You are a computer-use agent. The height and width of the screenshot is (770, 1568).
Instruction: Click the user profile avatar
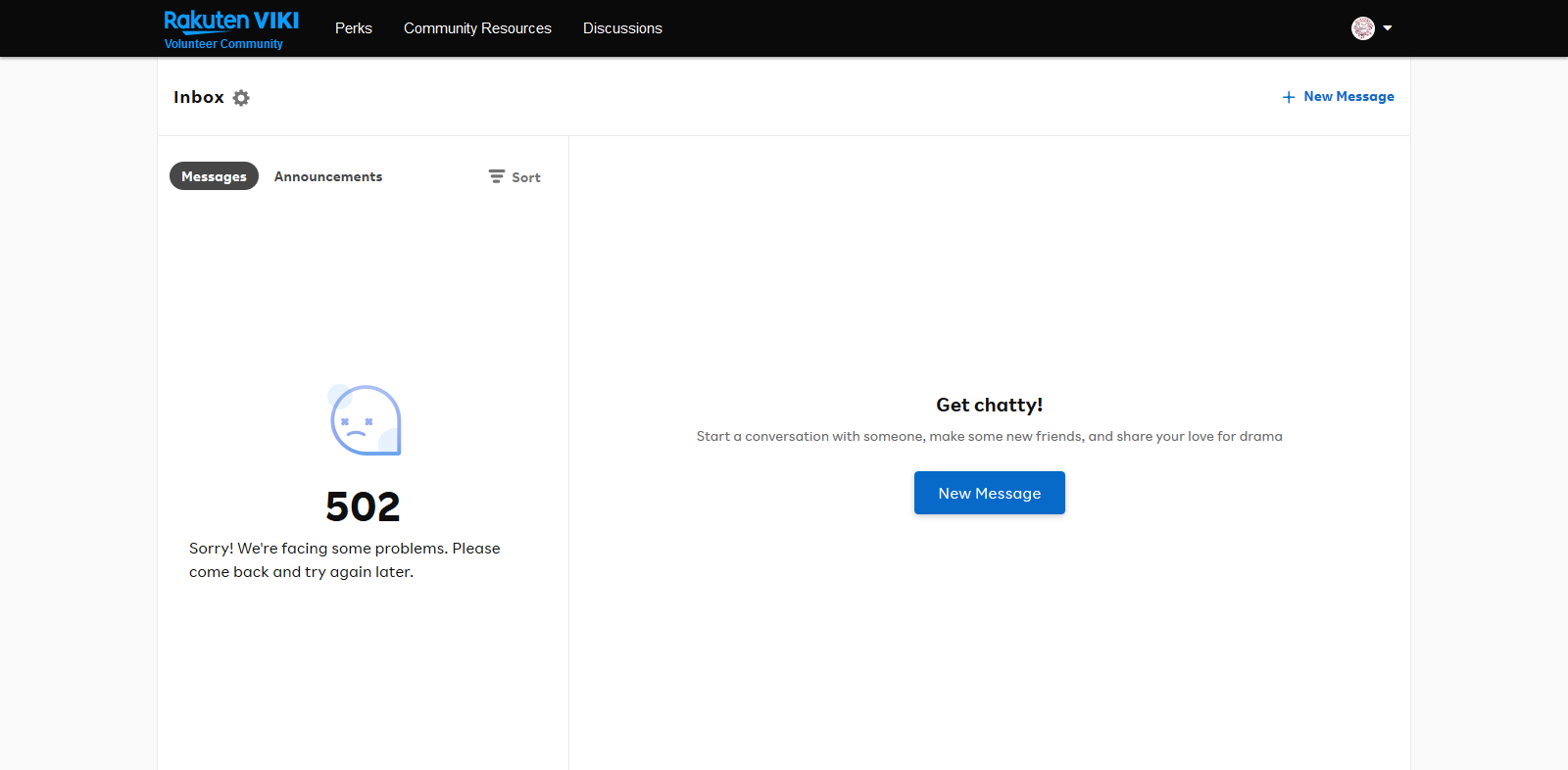(1362, 28)
